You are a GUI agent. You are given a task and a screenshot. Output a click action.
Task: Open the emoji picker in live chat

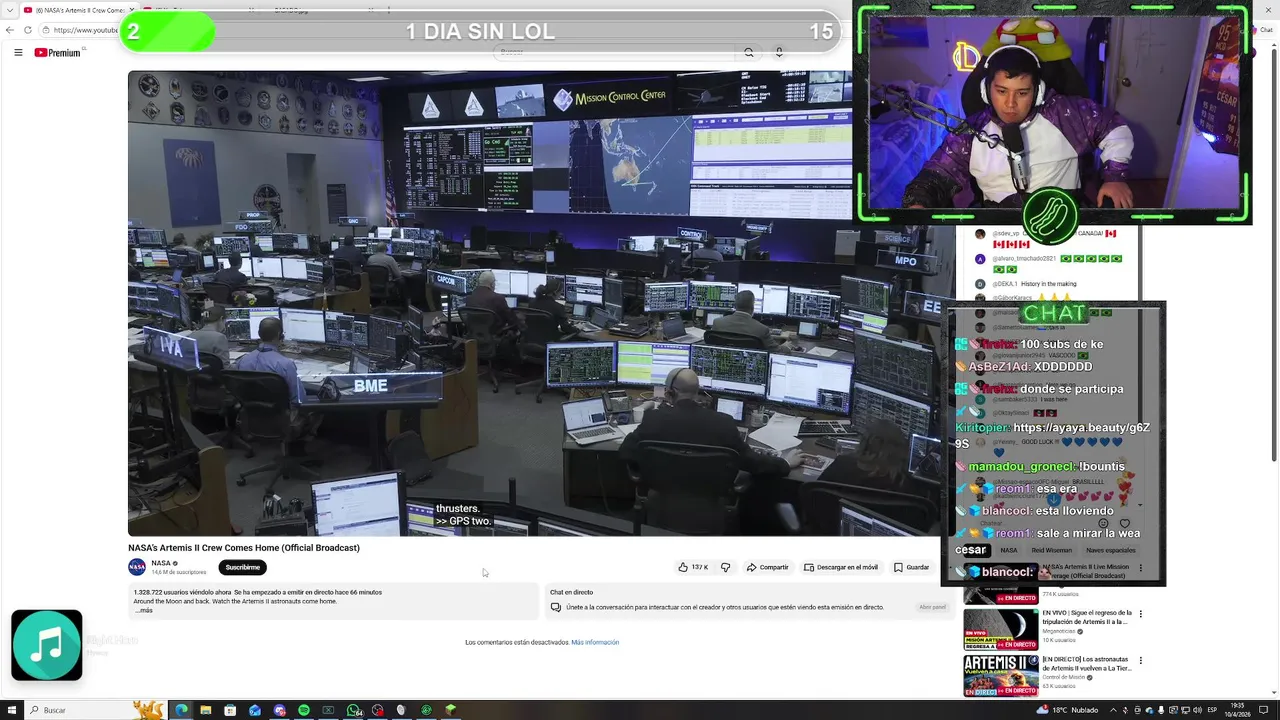pyautogui.click(x=1104, y=523)
